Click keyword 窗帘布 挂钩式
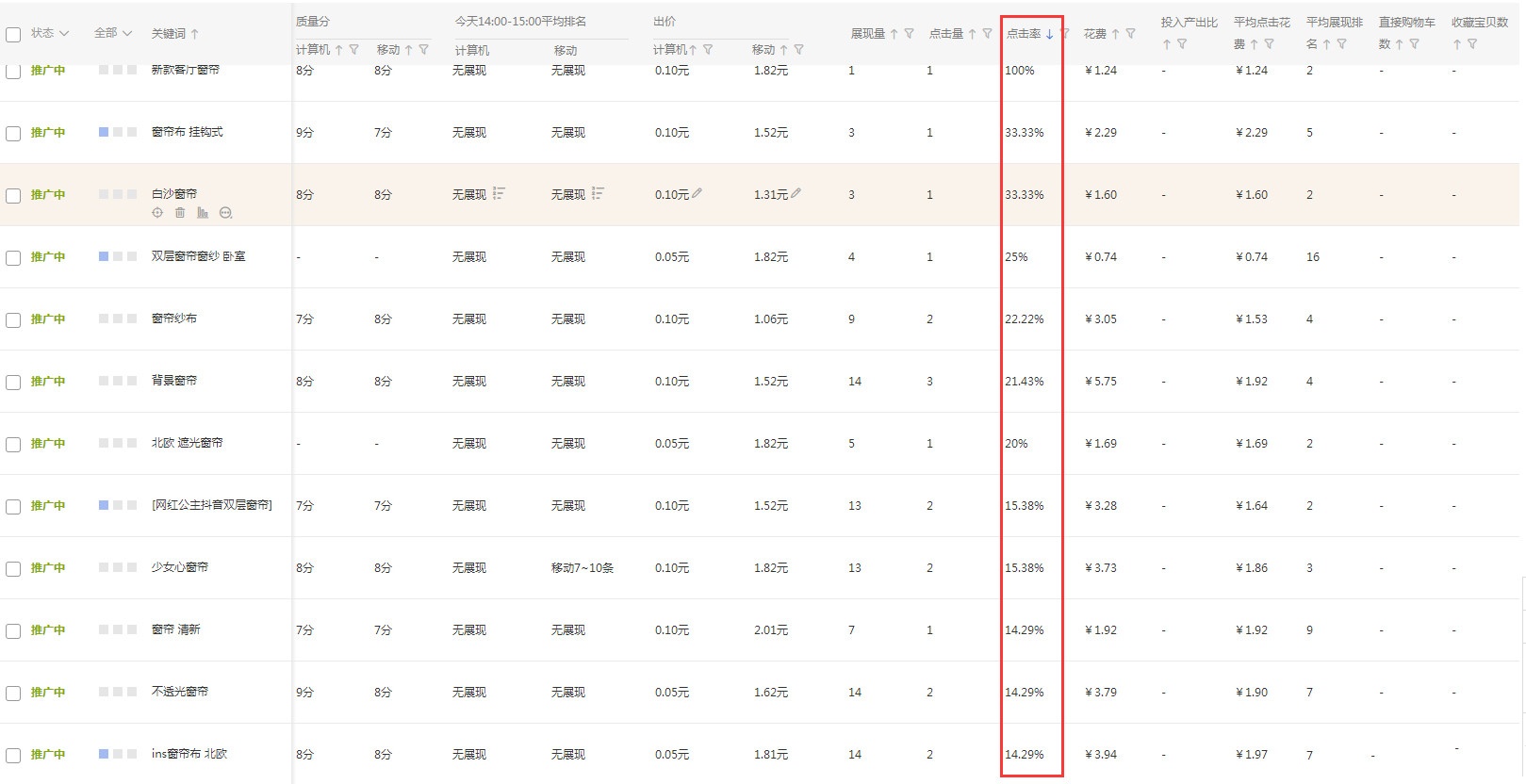This screenshot has width=1526, height=784. [x=188, y=132]
